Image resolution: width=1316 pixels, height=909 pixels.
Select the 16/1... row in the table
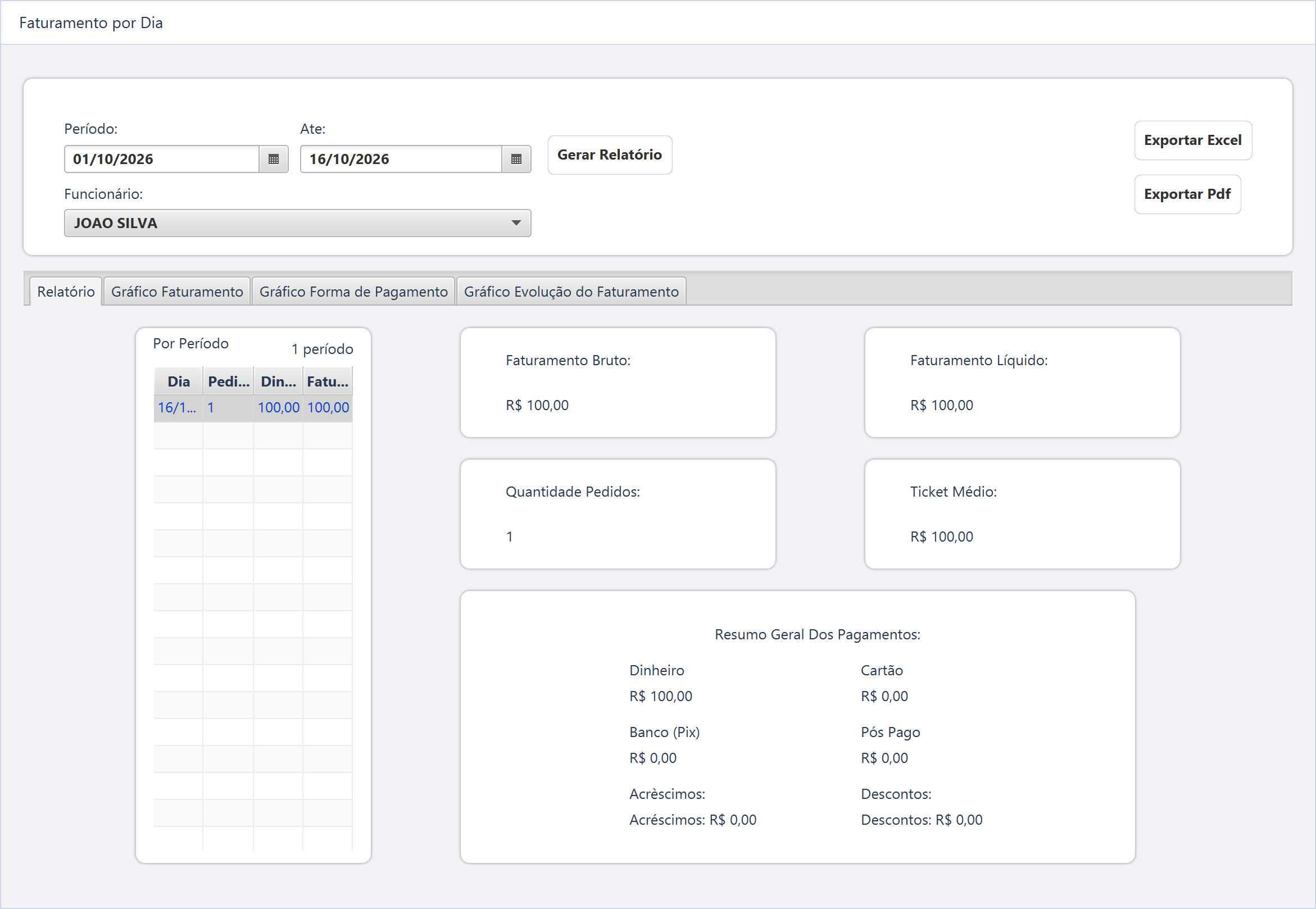pyautogui.click(x=253, y=408)
